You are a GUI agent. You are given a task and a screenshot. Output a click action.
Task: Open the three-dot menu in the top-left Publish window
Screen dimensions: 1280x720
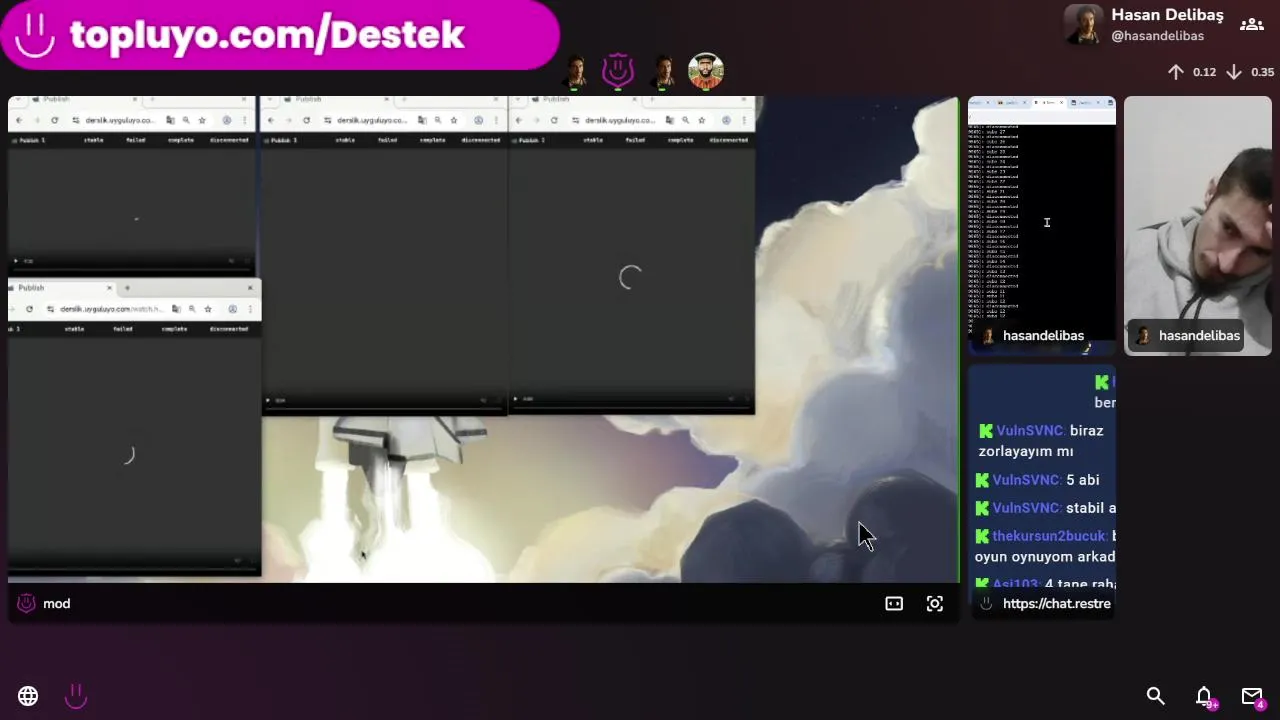(x=246, y=120)
